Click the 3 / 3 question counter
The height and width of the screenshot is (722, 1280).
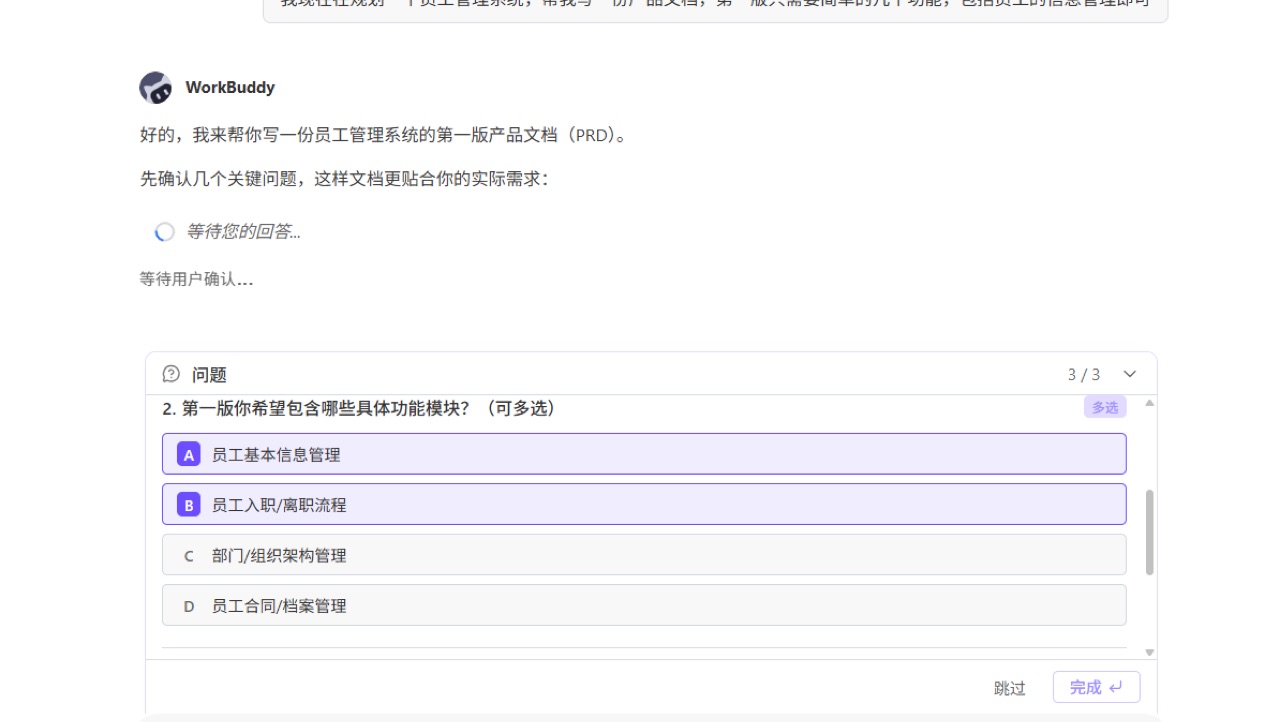pyautogui.click(x=1084, y=375)
